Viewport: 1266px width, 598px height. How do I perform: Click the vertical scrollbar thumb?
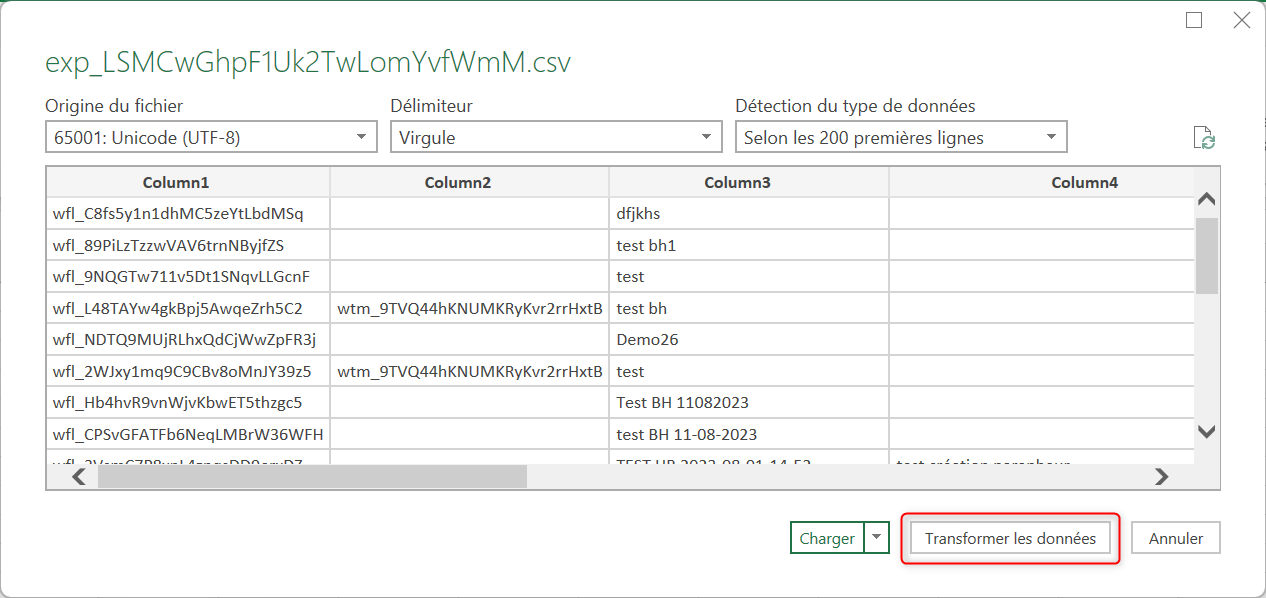[x=1206, y=255]
